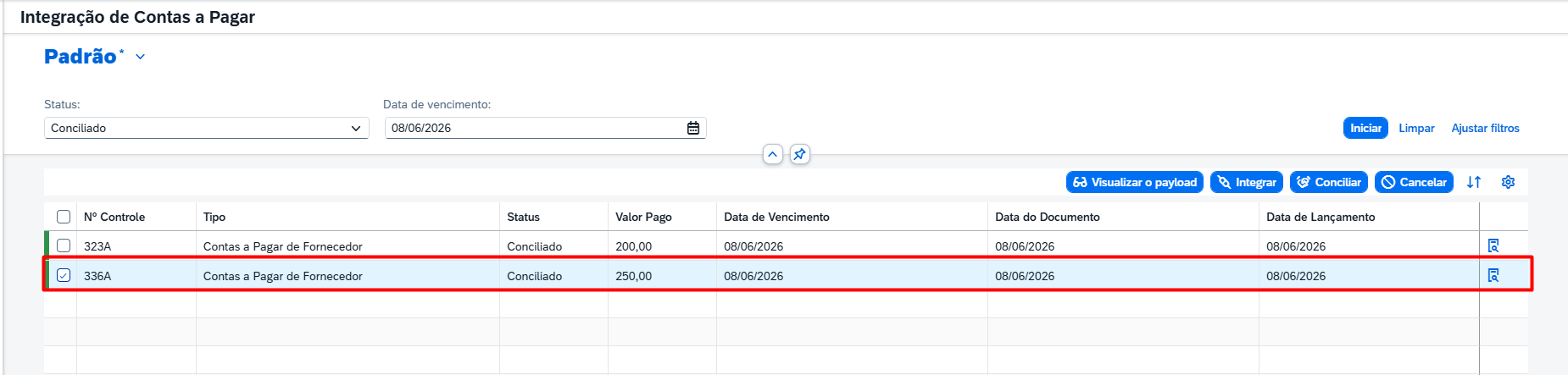Toggle the select-all rows checkbox

(x=64, y=217)
